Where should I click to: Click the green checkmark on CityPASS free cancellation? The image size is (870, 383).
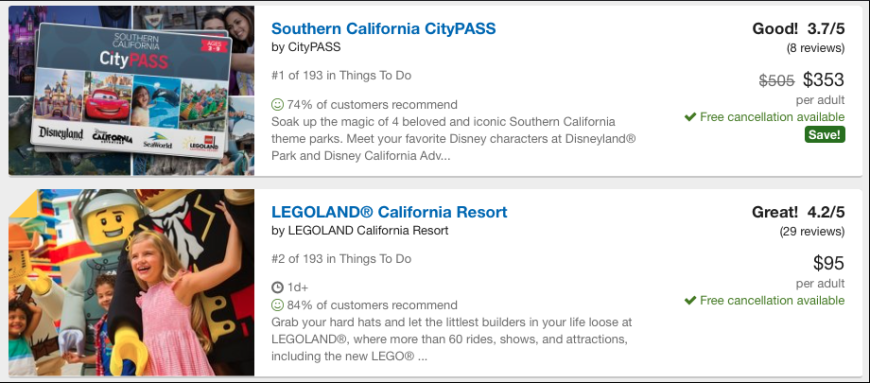pyautogui.click(x=690, y=117)
